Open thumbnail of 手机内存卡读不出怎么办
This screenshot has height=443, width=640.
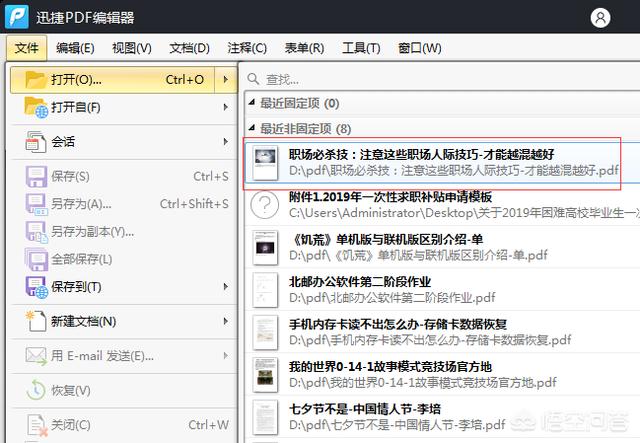click(x=265, y=332)
